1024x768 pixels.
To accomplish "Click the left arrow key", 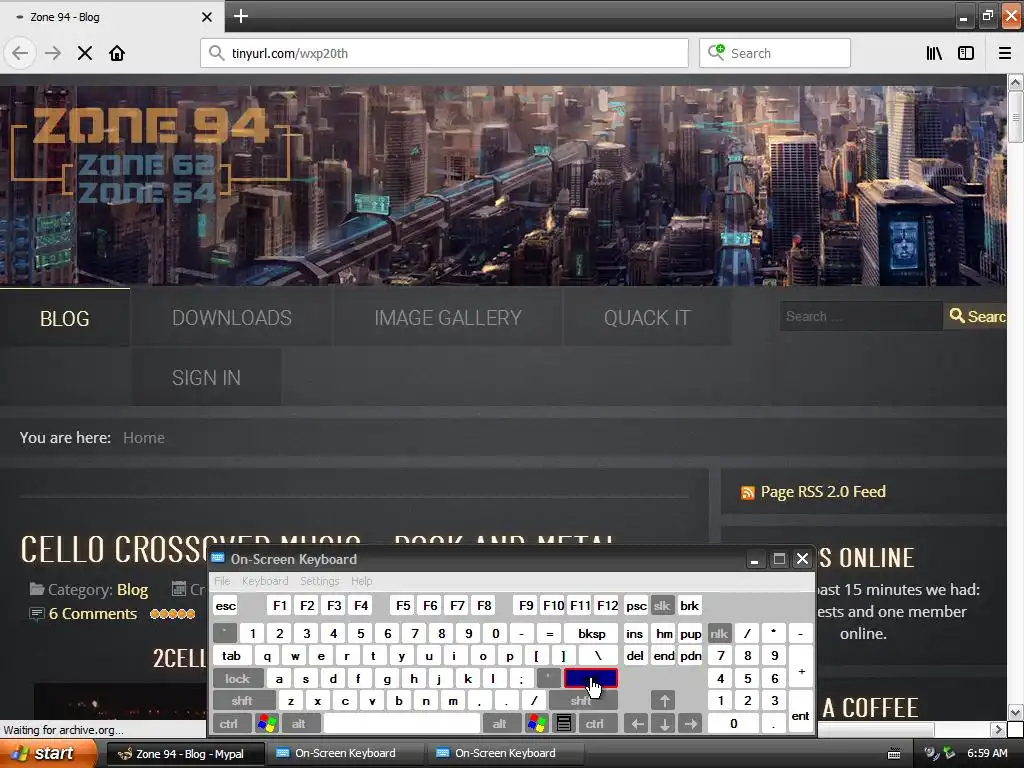I will tap(637, 724).
